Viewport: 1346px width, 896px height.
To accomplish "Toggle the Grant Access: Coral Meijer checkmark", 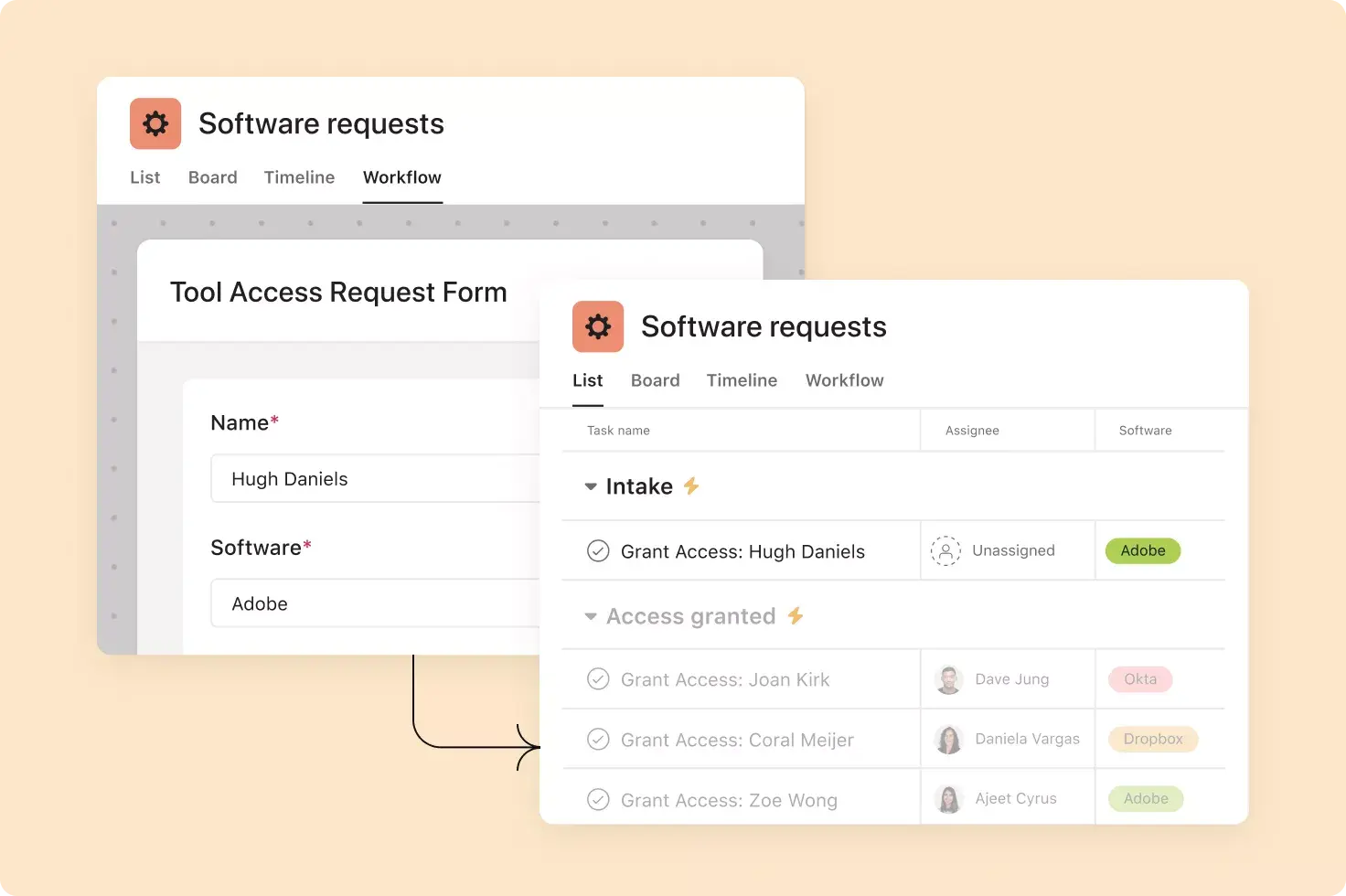I will coord(598,739).
